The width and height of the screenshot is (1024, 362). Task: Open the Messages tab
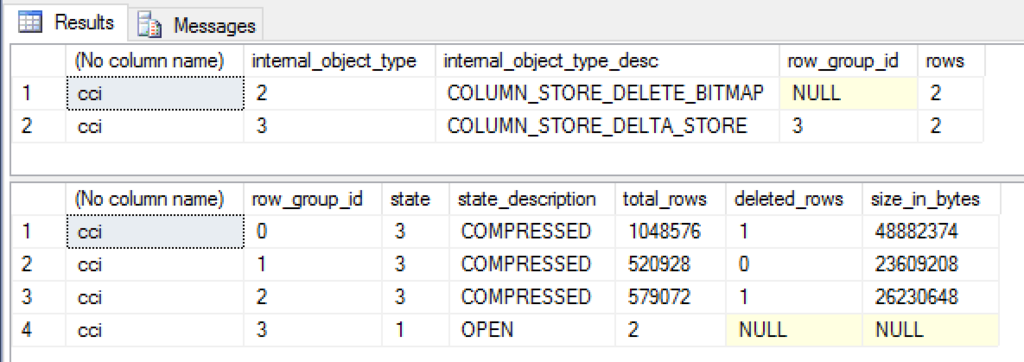tap(196, 25)
